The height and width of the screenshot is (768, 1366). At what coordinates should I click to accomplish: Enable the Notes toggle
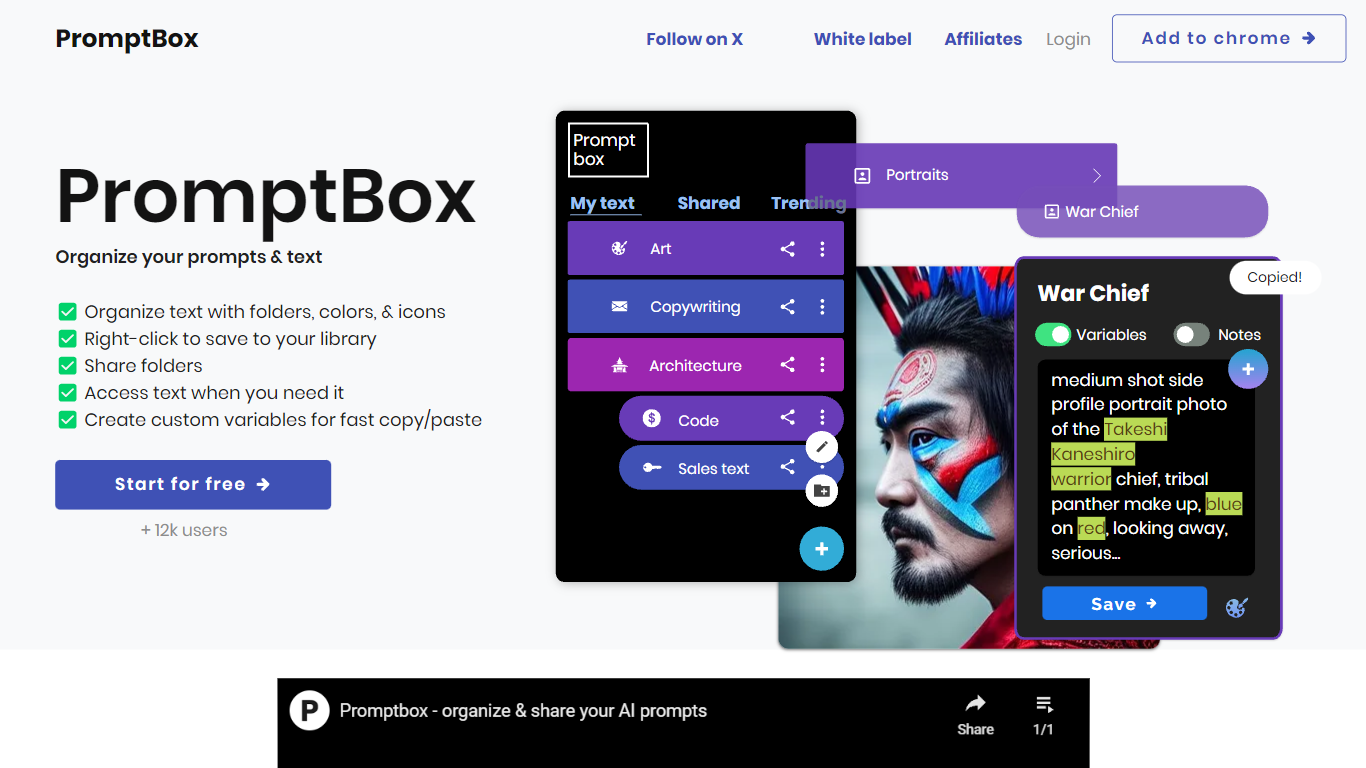tap(1191, 335)
